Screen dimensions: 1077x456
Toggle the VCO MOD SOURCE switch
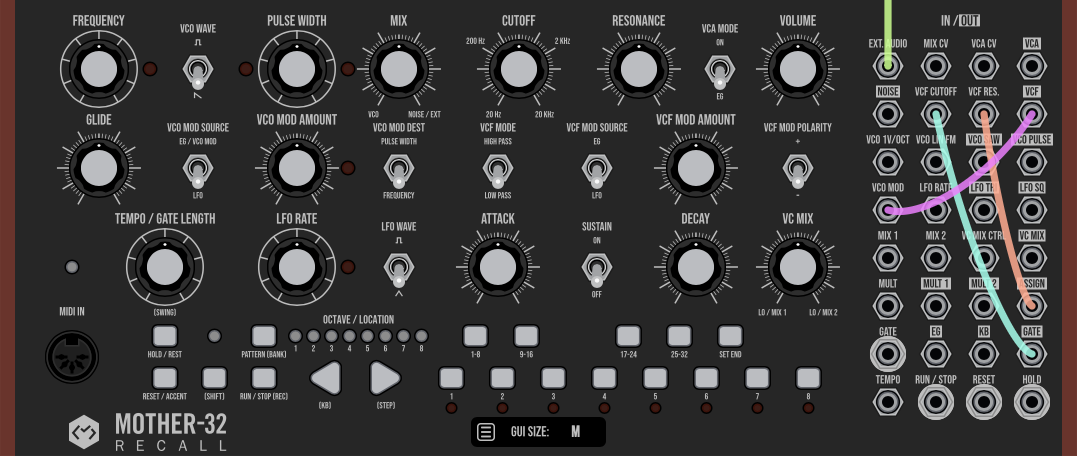pyautogui.click(x=198, y=171)
